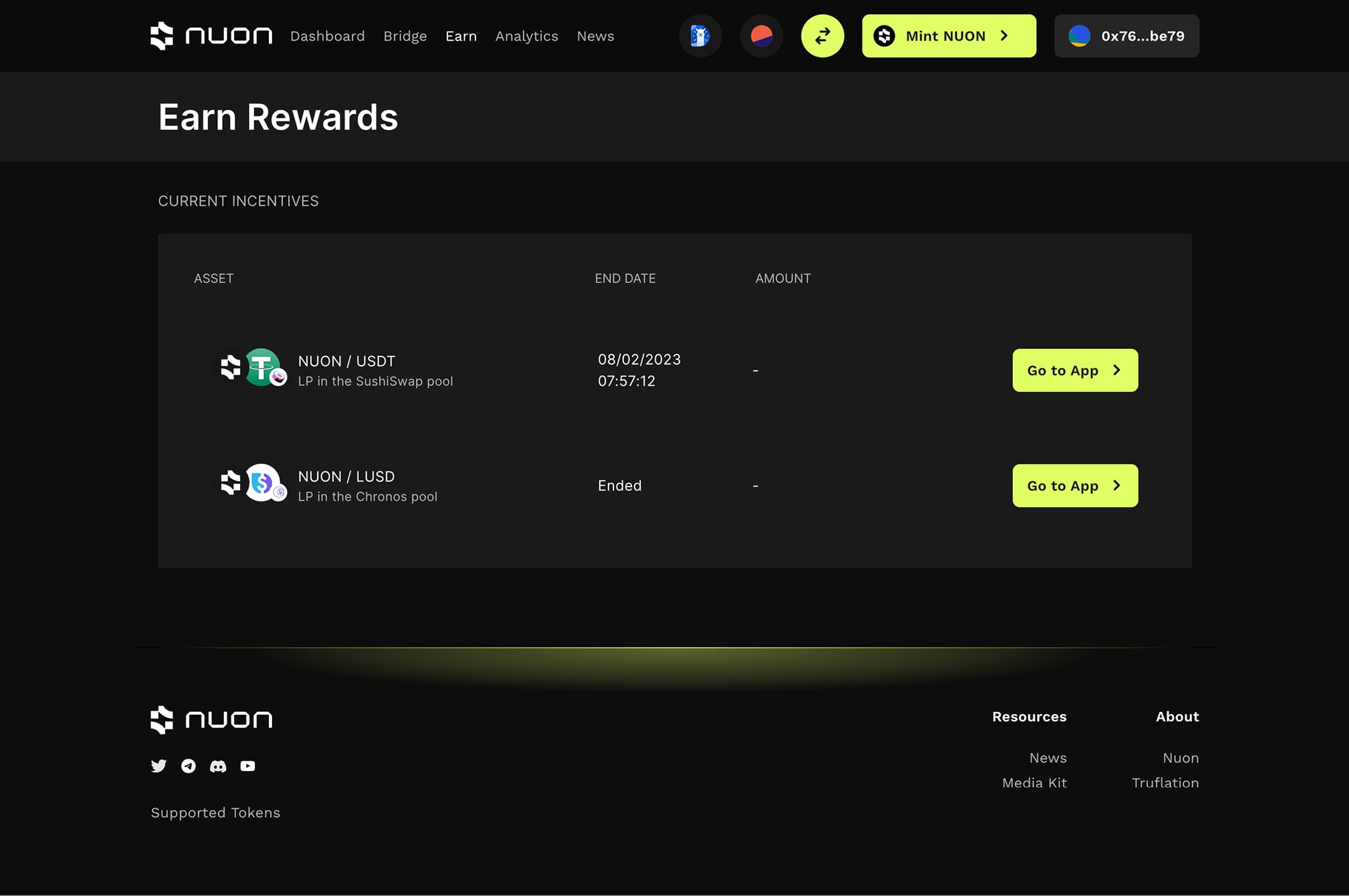1349x896 pixels.
Task: Open the YouTube icon in footer
Action: tap(248, 766)
